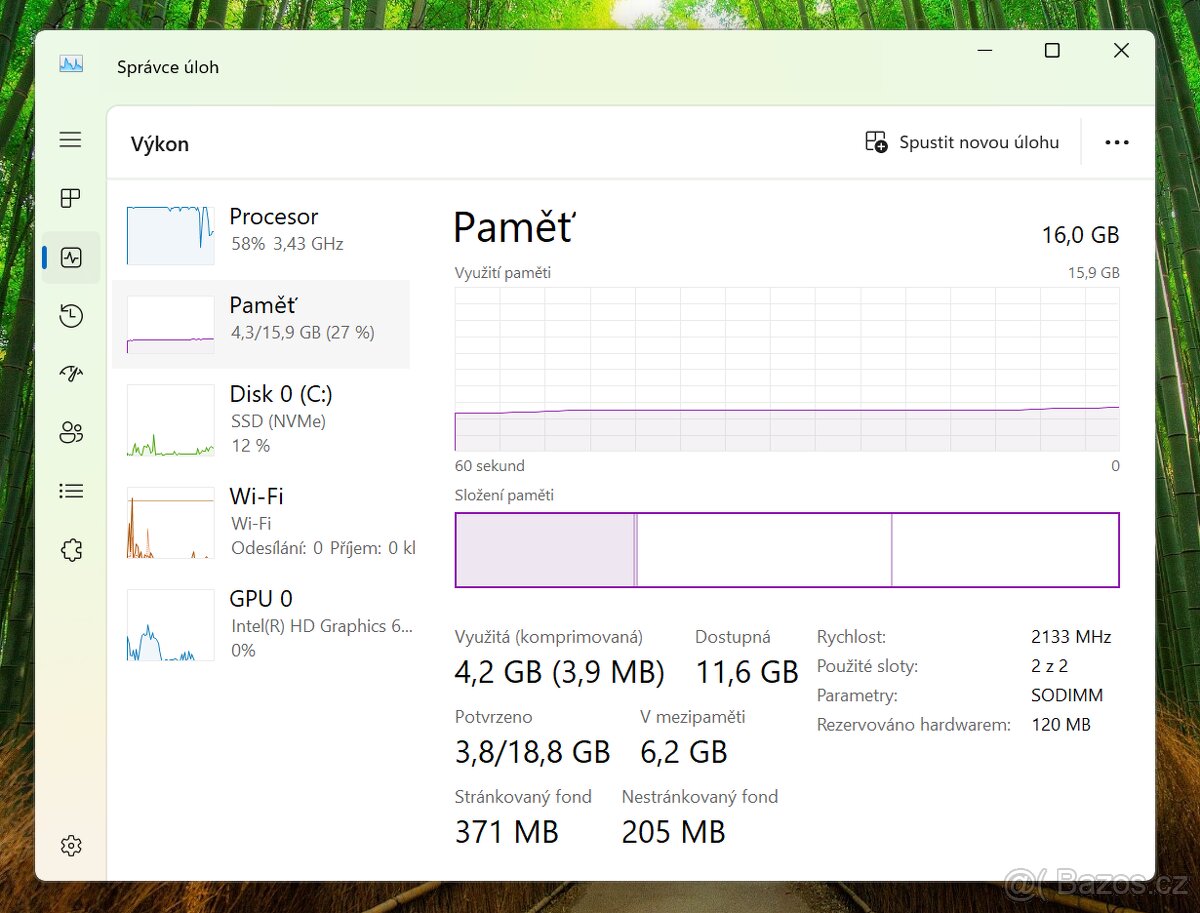The height and width of the screenshot is (913, 1200).
Task: Maximize the Správce úloh window
Action: click(x=1052, y=51)
